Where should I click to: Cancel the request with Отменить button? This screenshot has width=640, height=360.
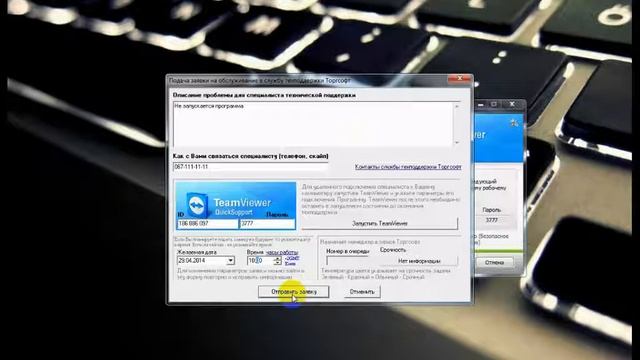[x=362, y=292]
